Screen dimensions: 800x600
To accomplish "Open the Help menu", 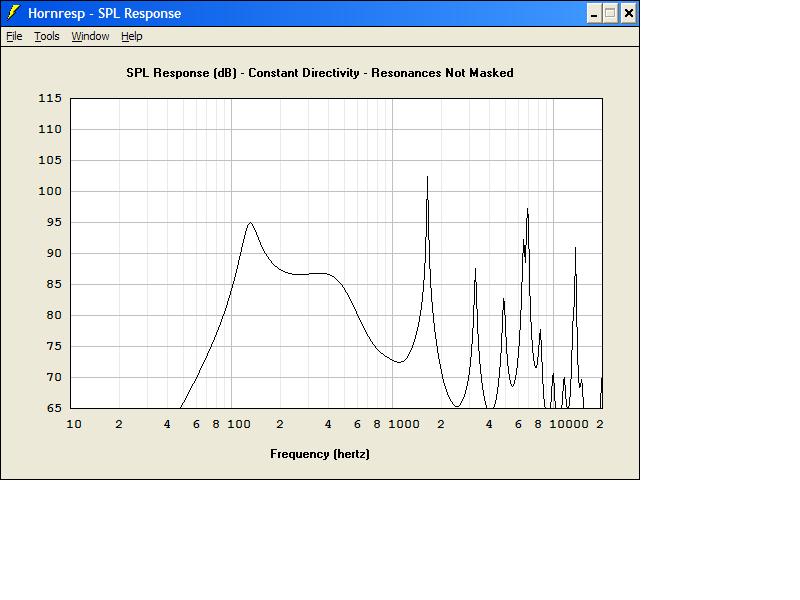I will (x=132, y=36).
